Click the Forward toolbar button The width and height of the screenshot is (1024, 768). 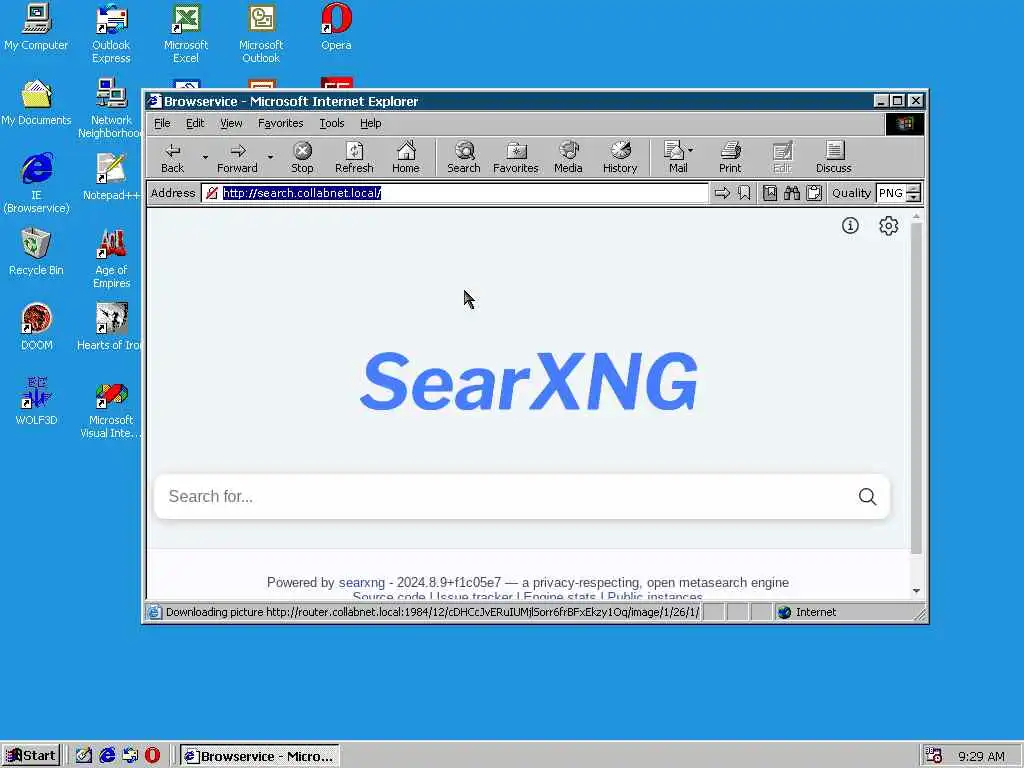[237, 158]
